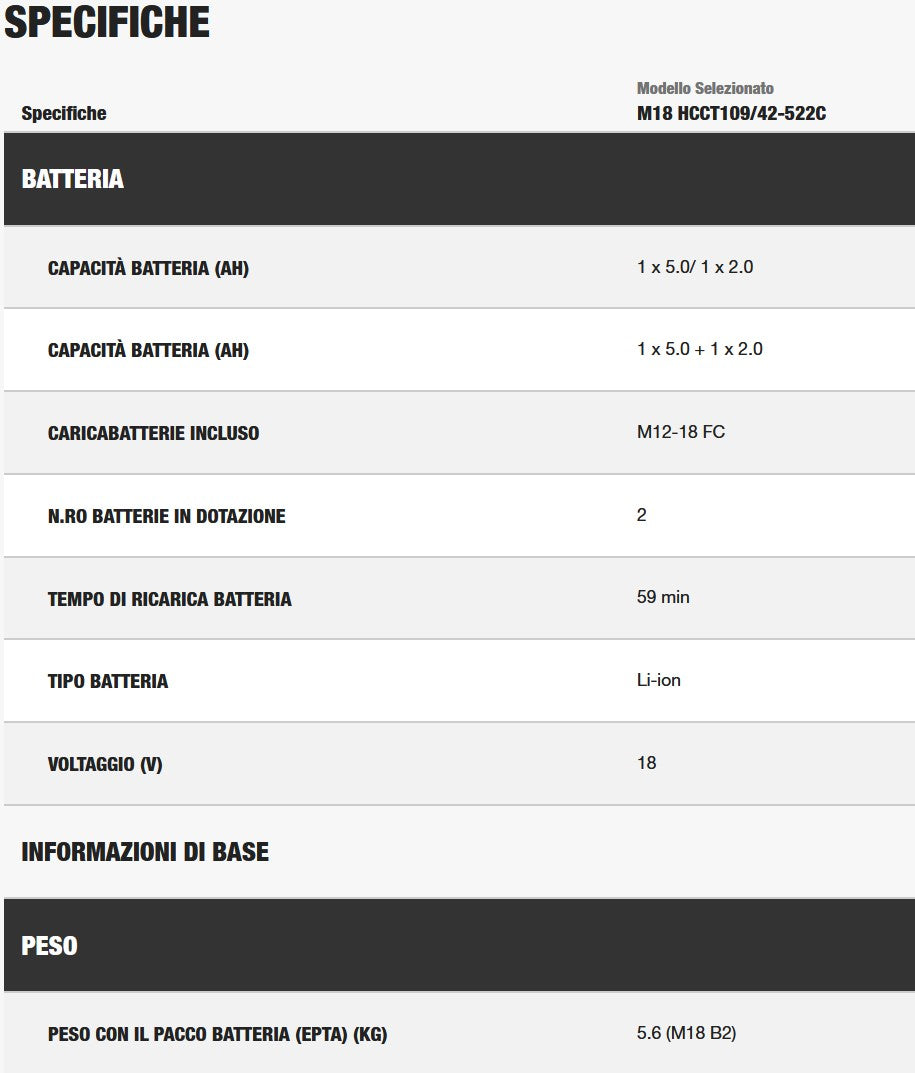This screenshot has height=1073, width=915.
Task: Click the Modello Selezionato label
Action: [705, 88]
